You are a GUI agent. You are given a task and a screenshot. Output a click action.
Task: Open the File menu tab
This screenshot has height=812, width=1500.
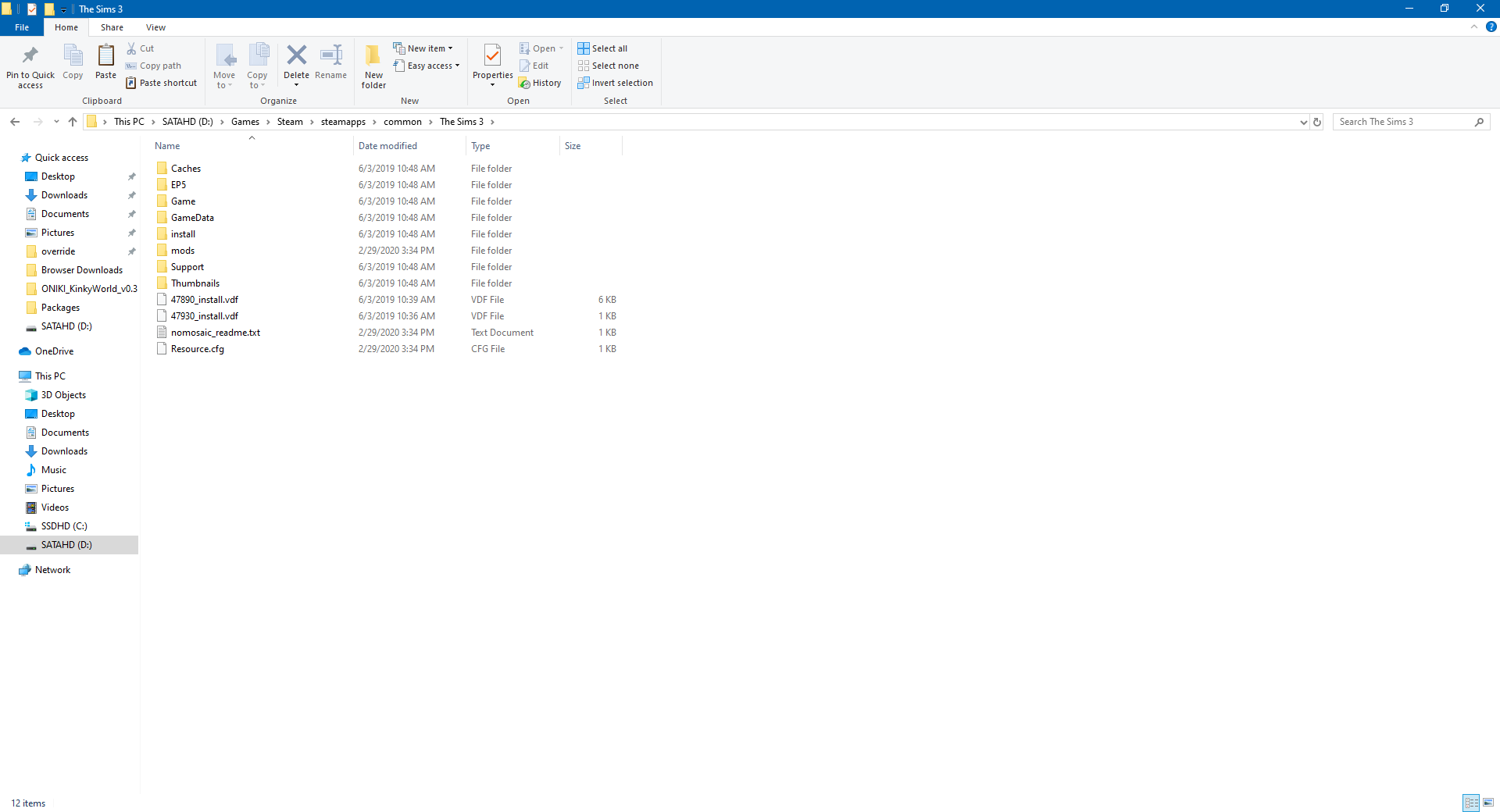click(x=22, y=27)
